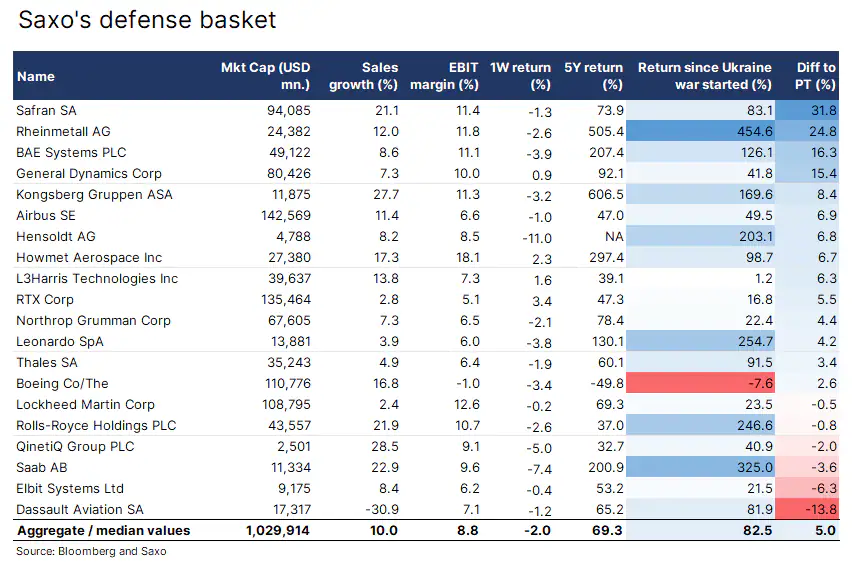This screenshot has height=571, width=855.
Task: Click the L3Harris Technologies Inc name
Action: (97, 279)
